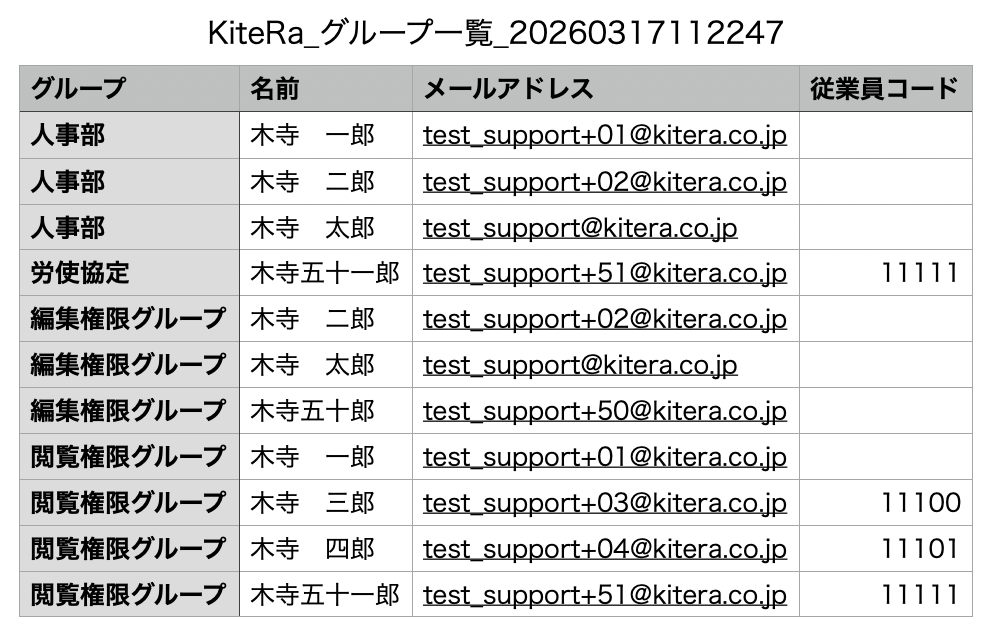Open 木寺 一郎's email link in the 人事部 group
This screenshot has width=996, height=628.
[x=604, y=135]
